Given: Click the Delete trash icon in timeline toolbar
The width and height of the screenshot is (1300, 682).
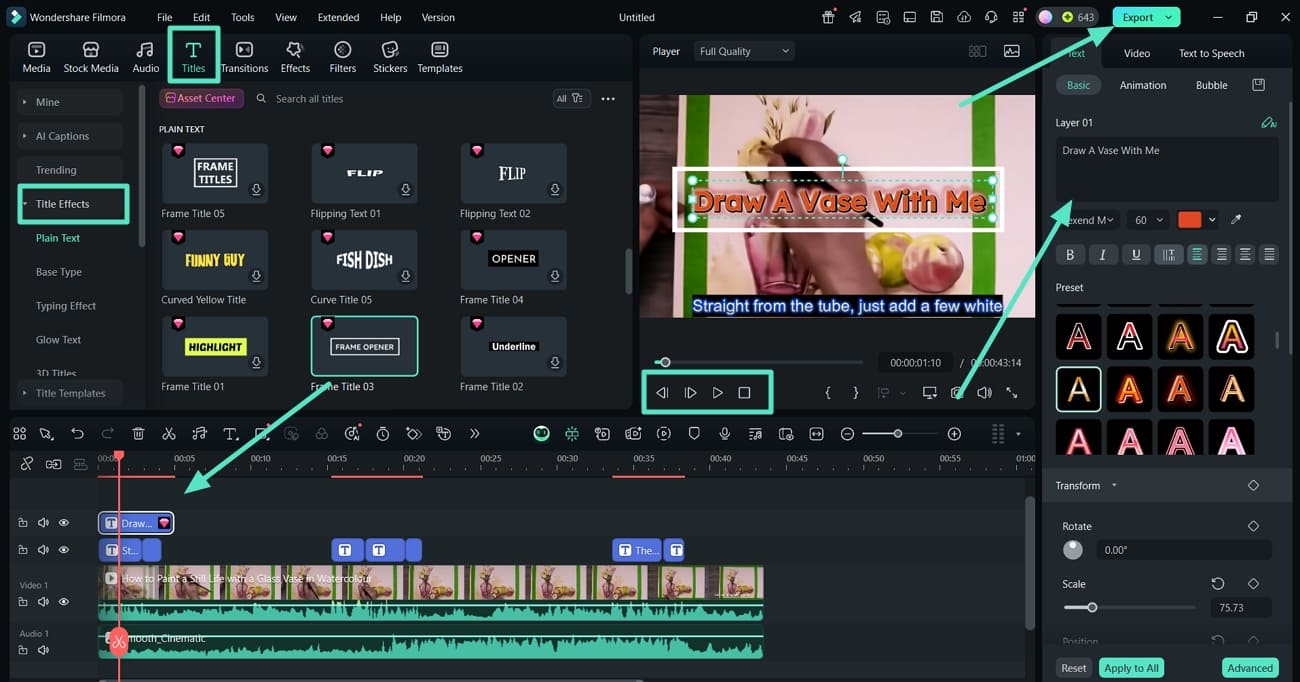Looking at the screenshot, I should (x=138, y=433).
